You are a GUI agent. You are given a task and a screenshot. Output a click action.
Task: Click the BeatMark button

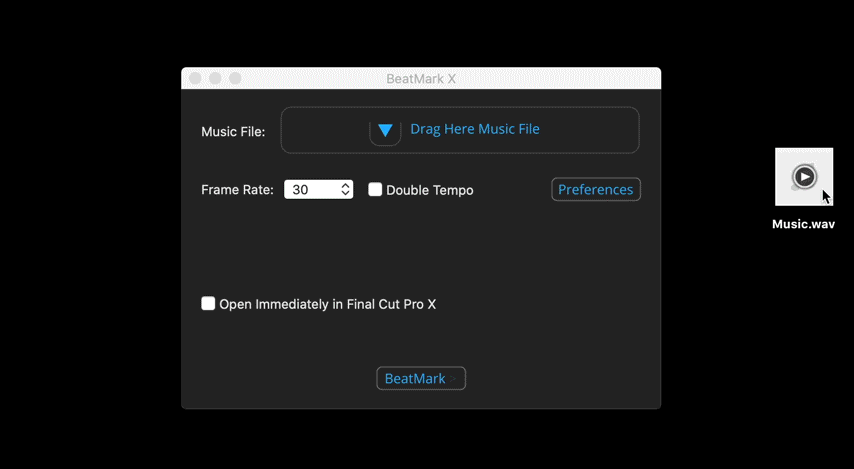421,379
